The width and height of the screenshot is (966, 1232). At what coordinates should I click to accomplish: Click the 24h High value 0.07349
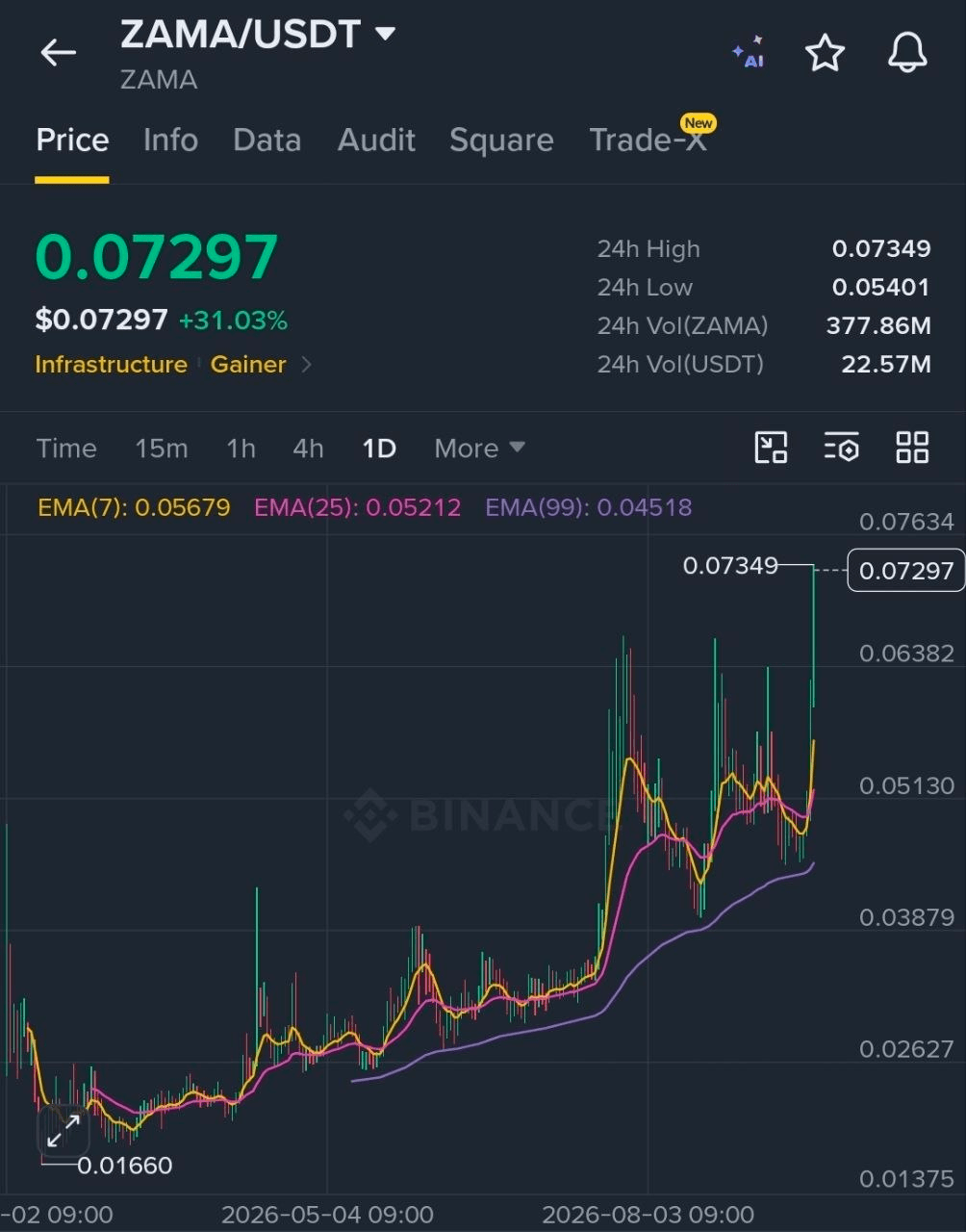[881, 249]
